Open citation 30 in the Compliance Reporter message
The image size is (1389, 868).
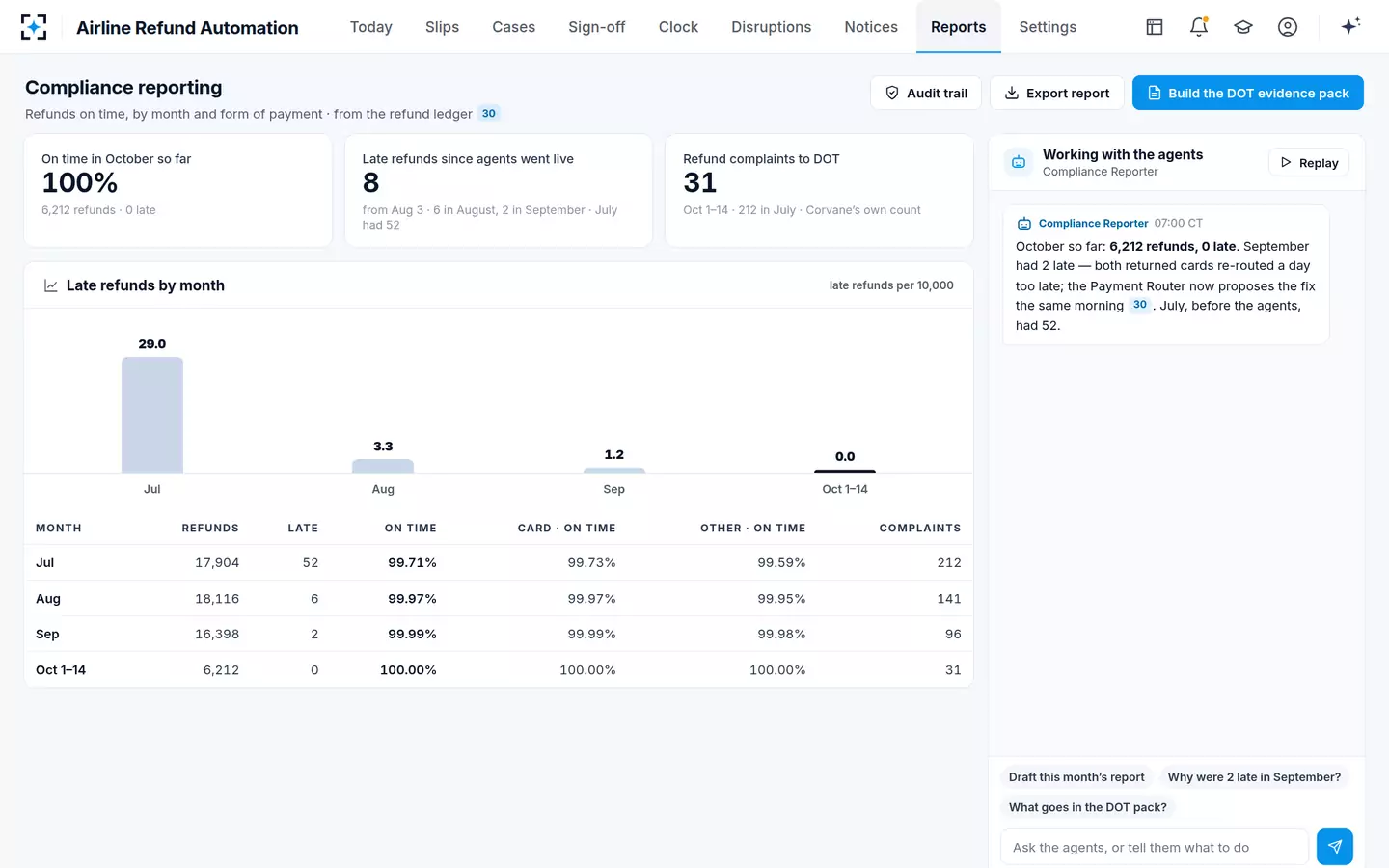1140,305
